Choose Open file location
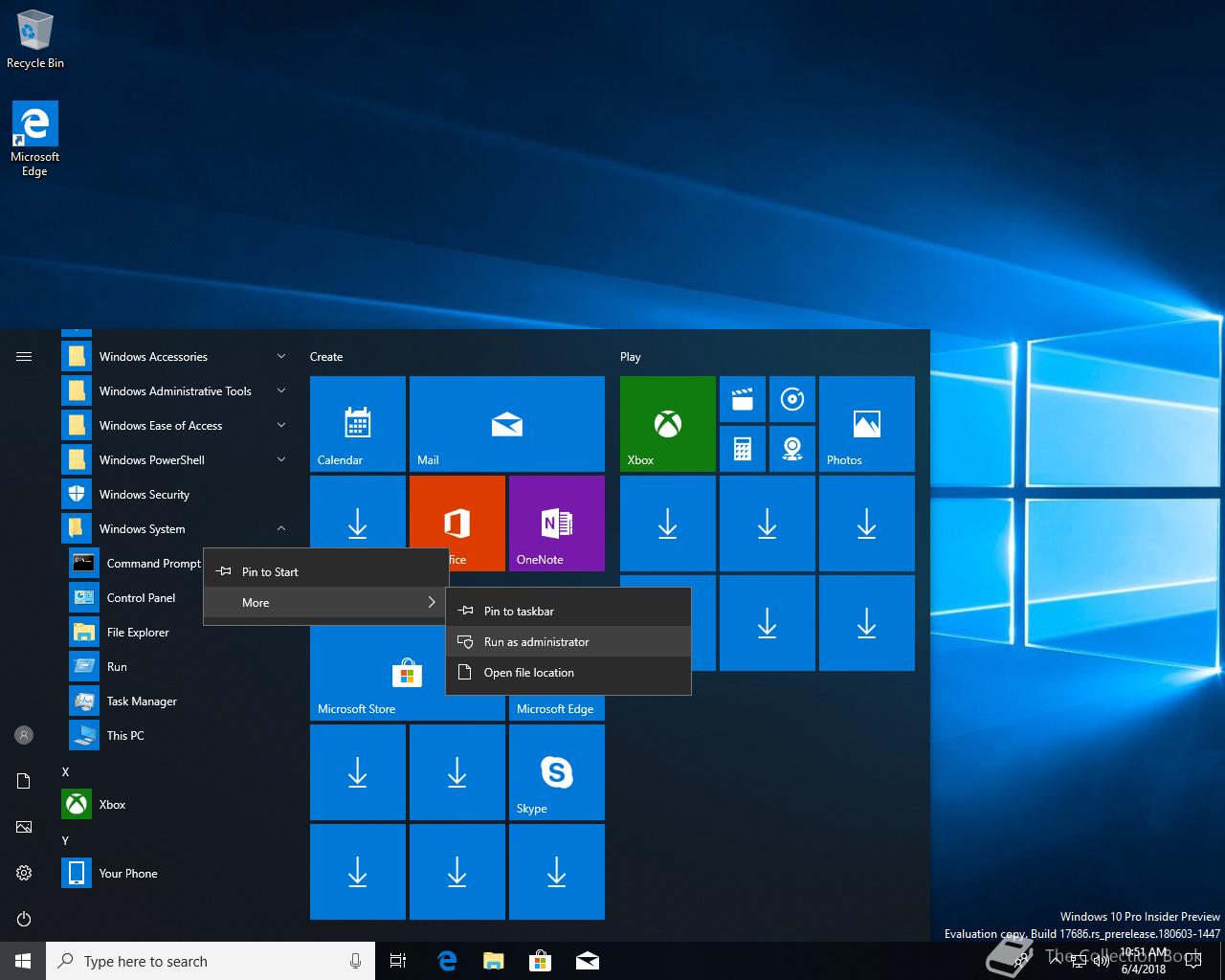The image size is (1225, 980). click(x=568, y=672)
